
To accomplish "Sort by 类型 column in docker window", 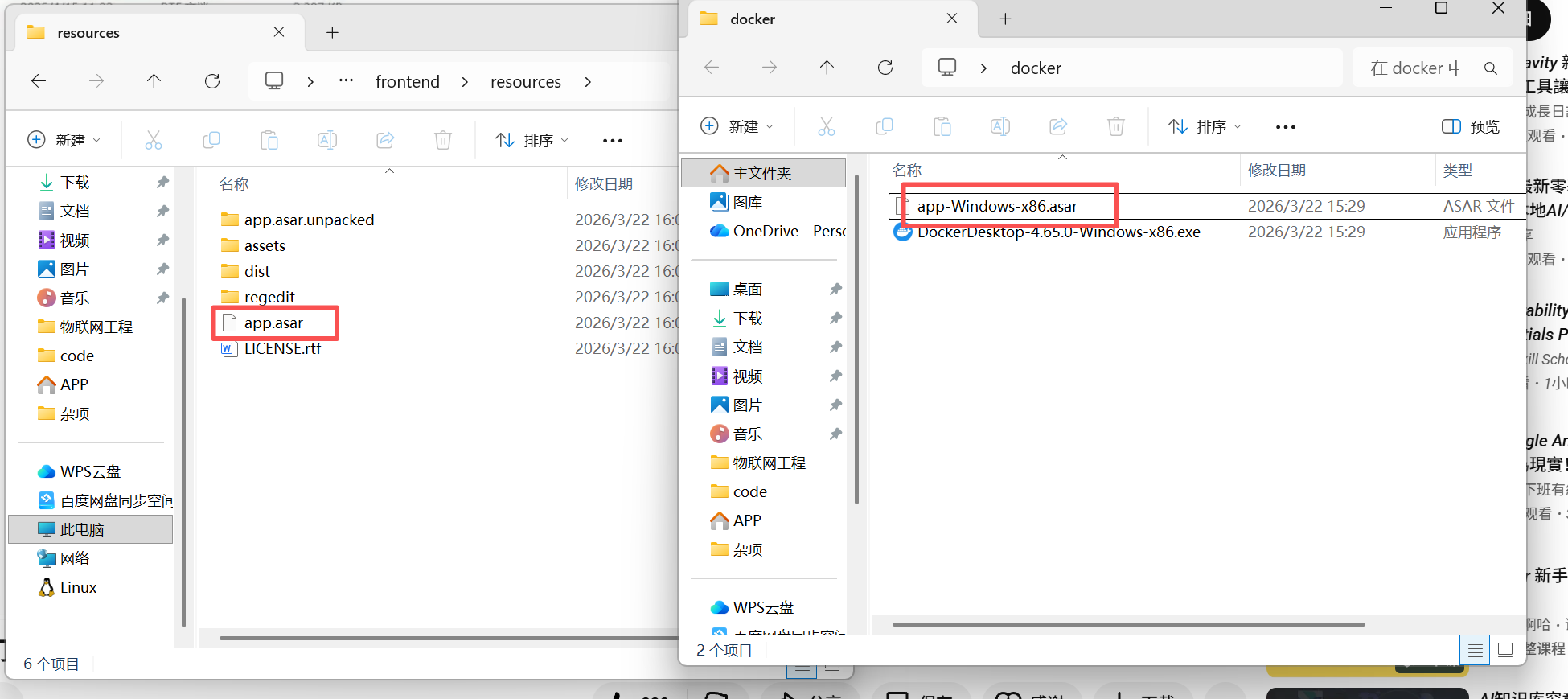I will [1458, 171].
